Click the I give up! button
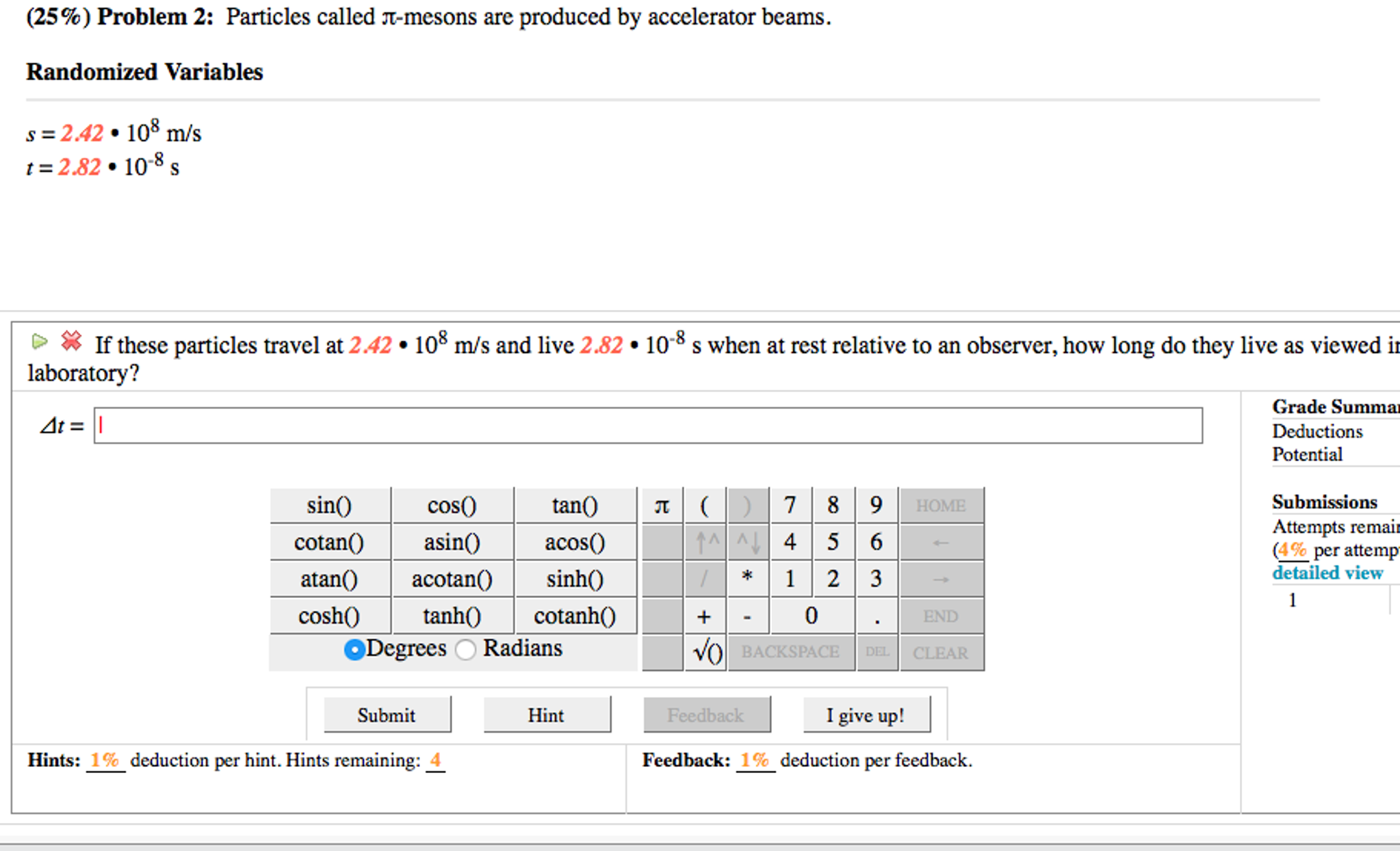 click(866, 715)
